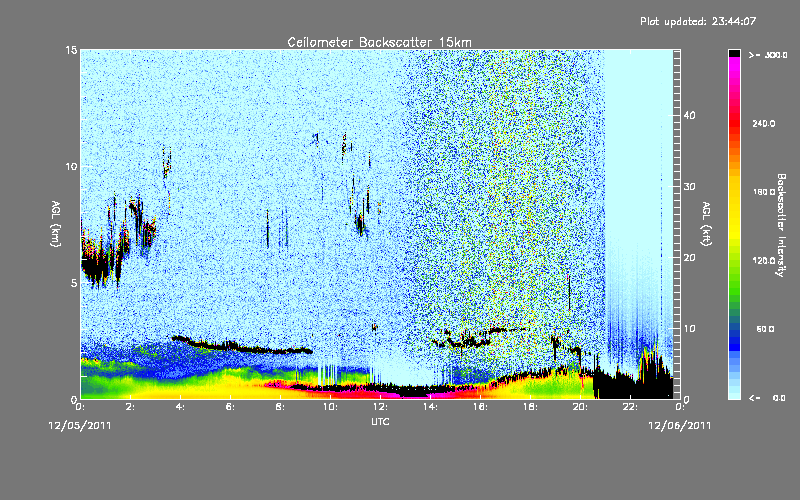Click the 18: hour tick label
Screen dimensions: 800x500
point(530,407)
